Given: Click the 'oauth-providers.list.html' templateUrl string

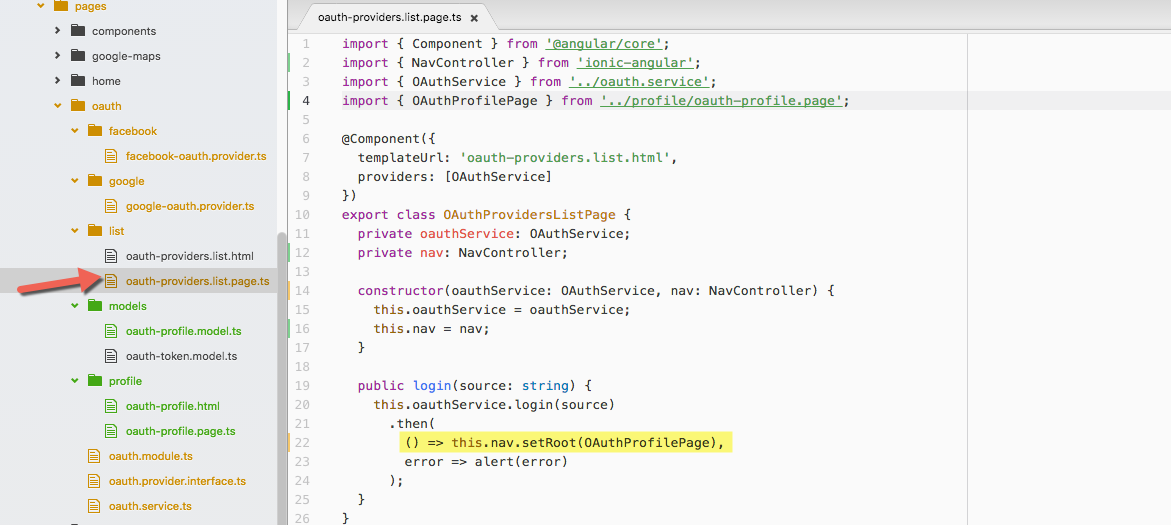Looking at the screenshot, I should coord(566,158).
